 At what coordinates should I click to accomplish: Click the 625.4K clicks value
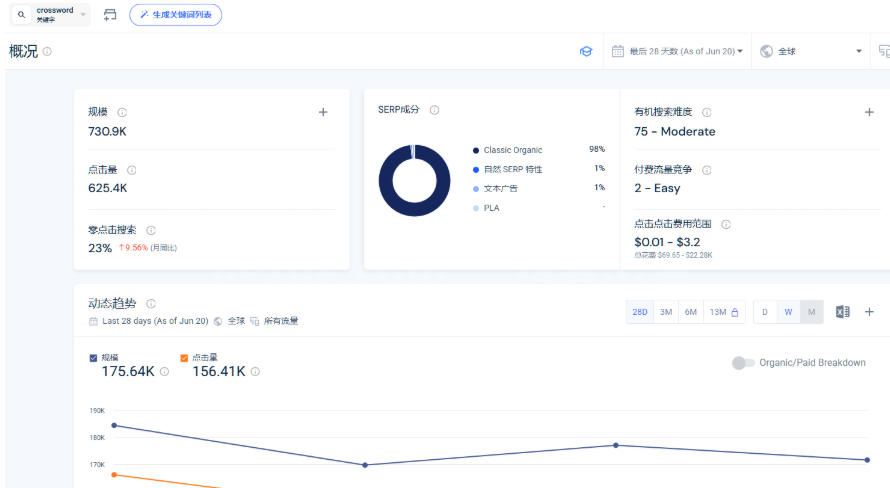(x=107, y=188)
